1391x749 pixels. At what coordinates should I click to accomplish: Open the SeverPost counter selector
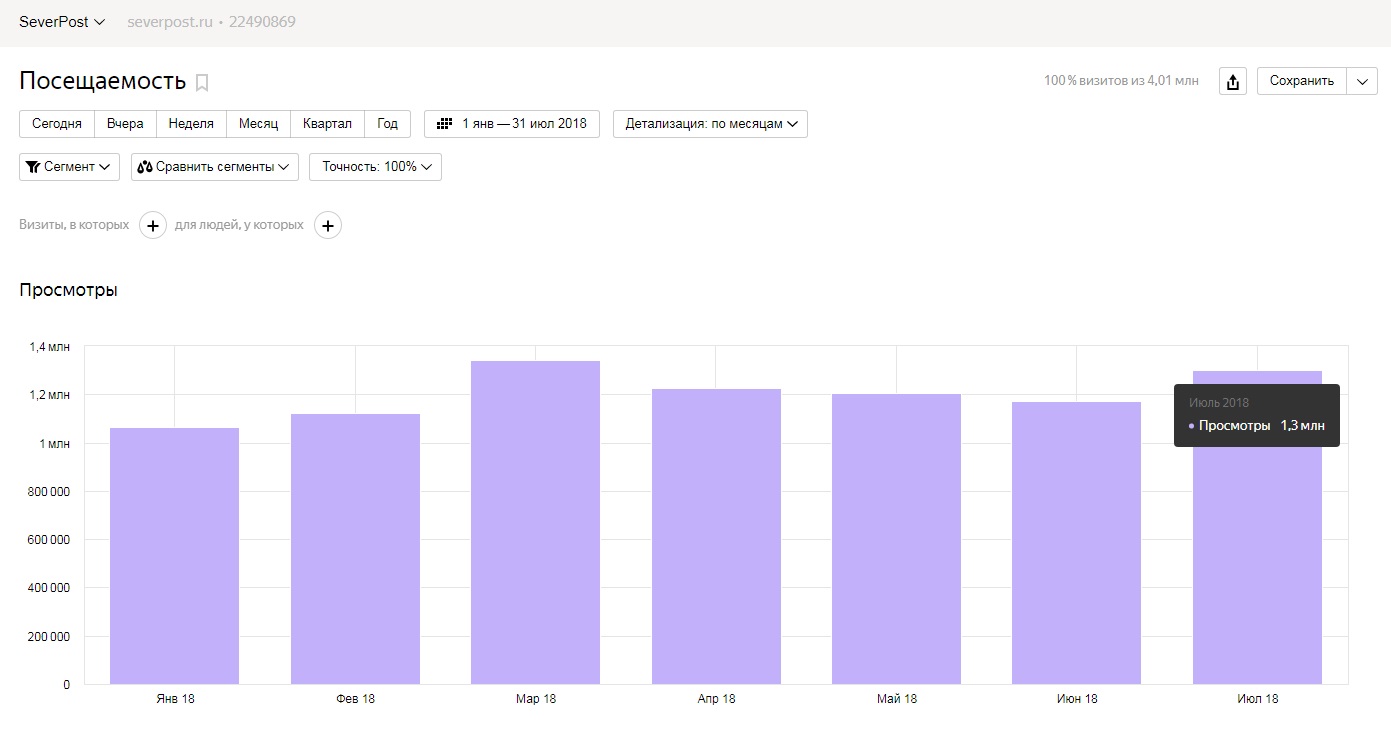(62, 22)
